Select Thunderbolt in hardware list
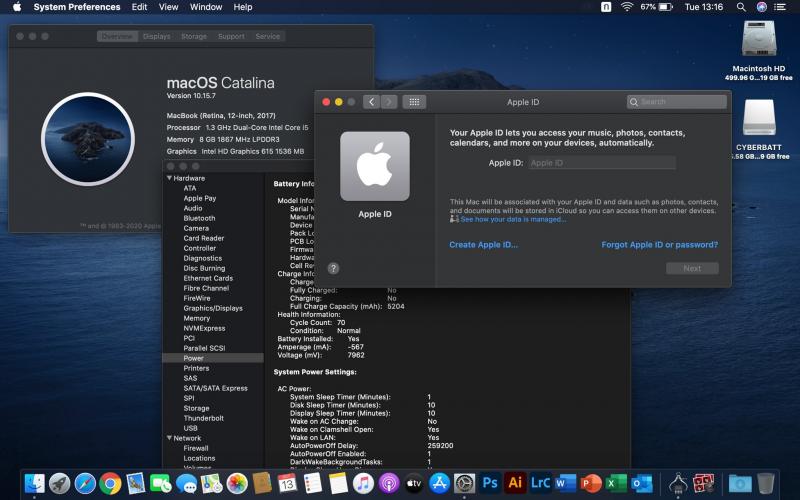Image resolution: width=800 pixels, height=500 pixels. 204,418
